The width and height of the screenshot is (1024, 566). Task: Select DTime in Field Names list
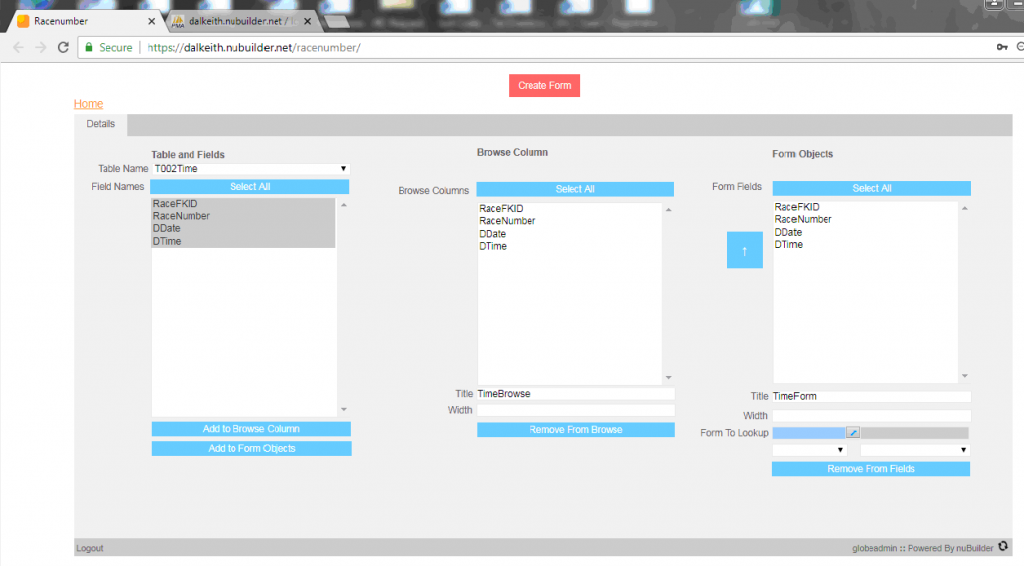point(243,241)
